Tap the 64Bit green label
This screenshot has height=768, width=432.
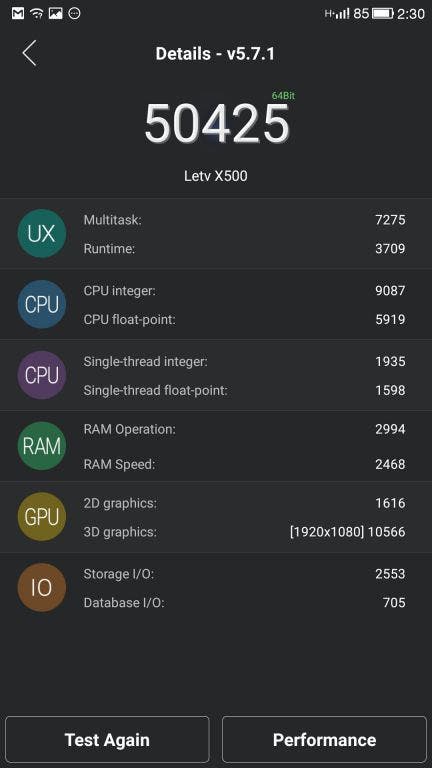pyautogui.click(x=284, y=96)
